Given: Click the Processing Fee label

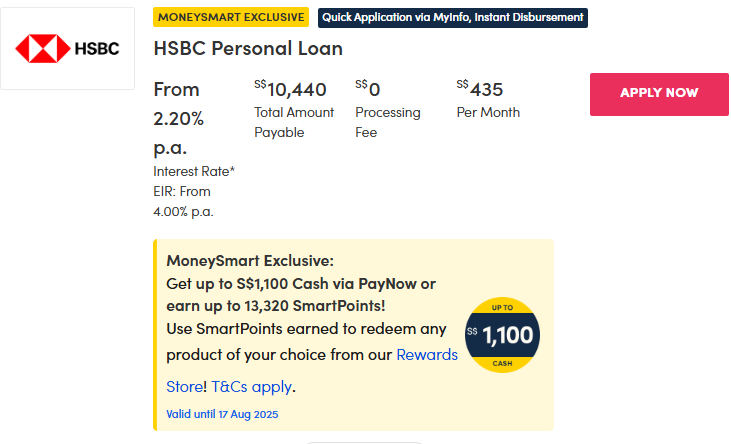Looking at the screenshot, I should (388, 122).
